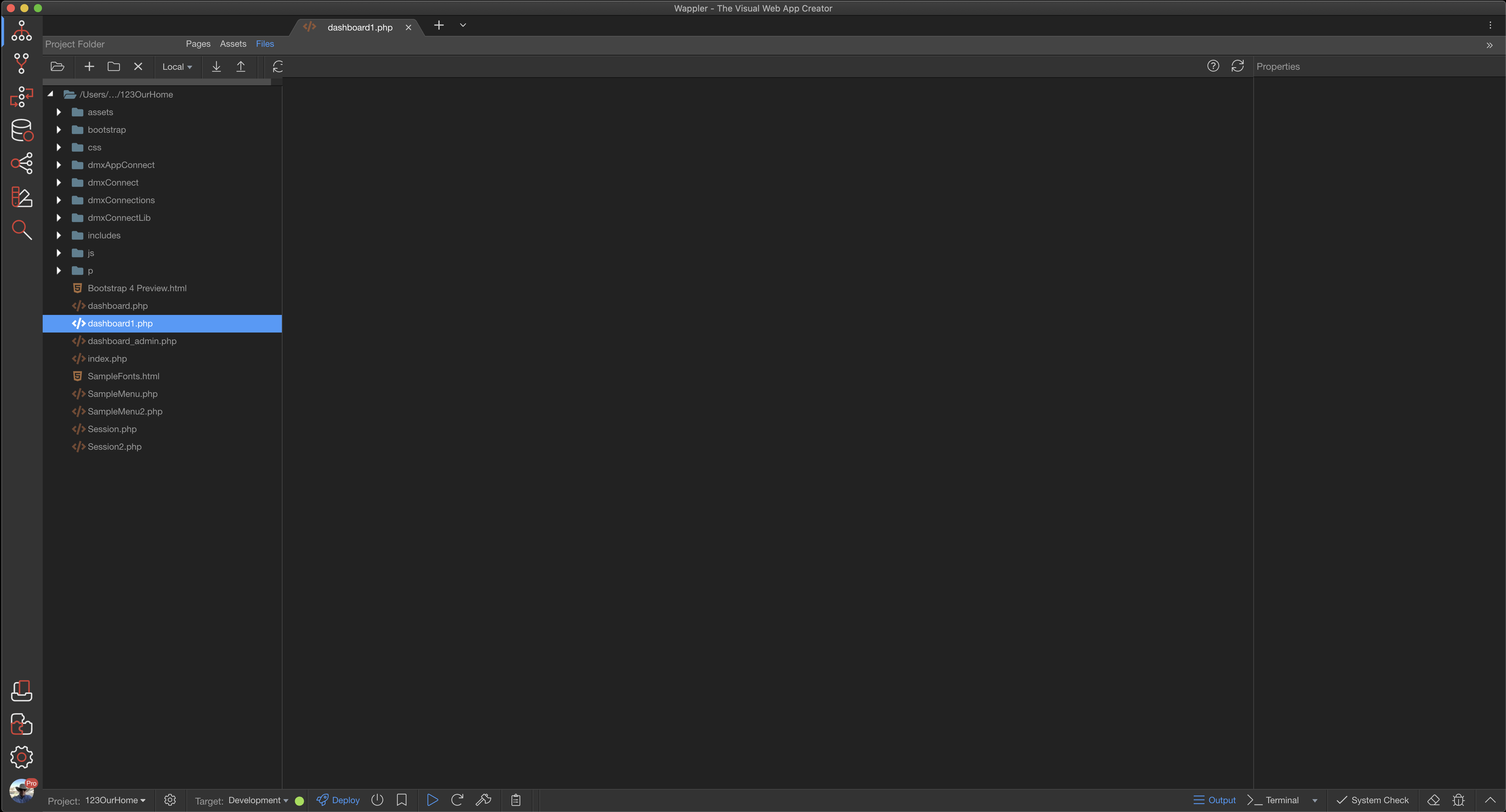This screenshot has height=812, width=1506.
Task: Open project folder icon in file toolbar
Action: coord(57,67)
